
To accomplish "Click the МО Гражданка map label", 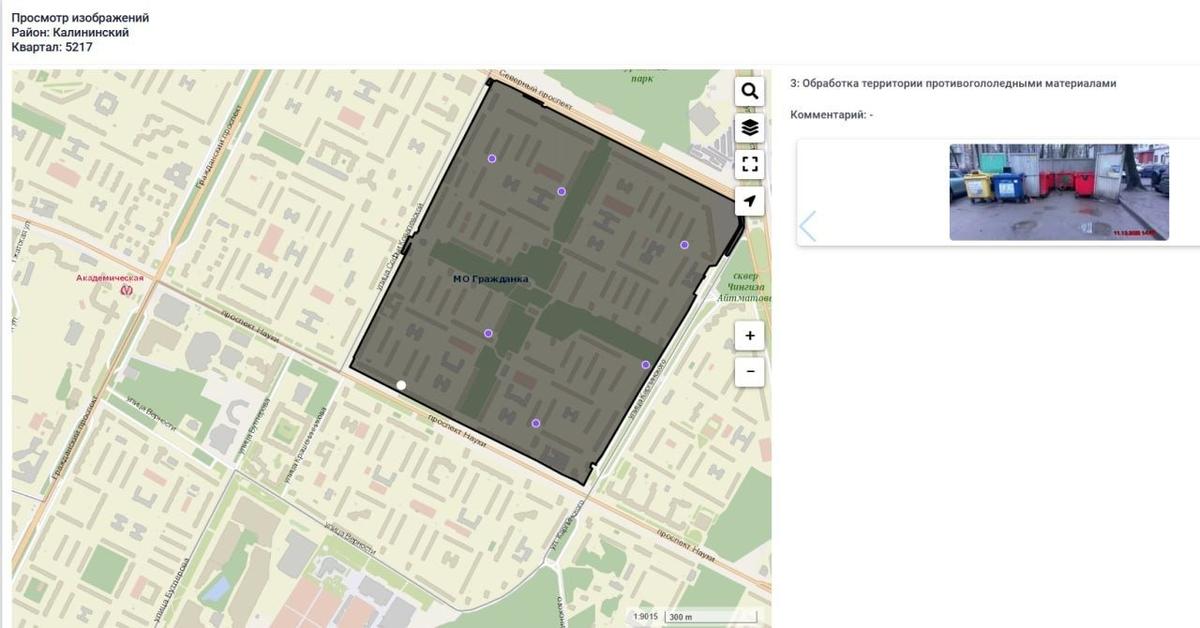I will (x=490, y=279).
